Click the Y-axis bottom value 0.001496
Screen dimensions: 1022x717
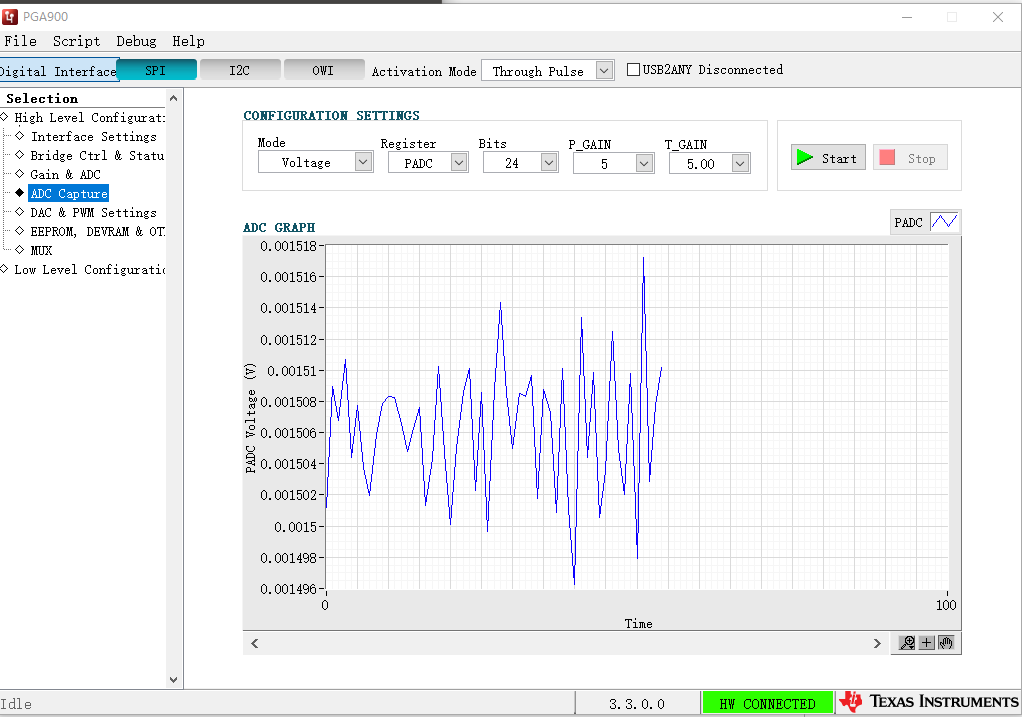coord(288,589)
